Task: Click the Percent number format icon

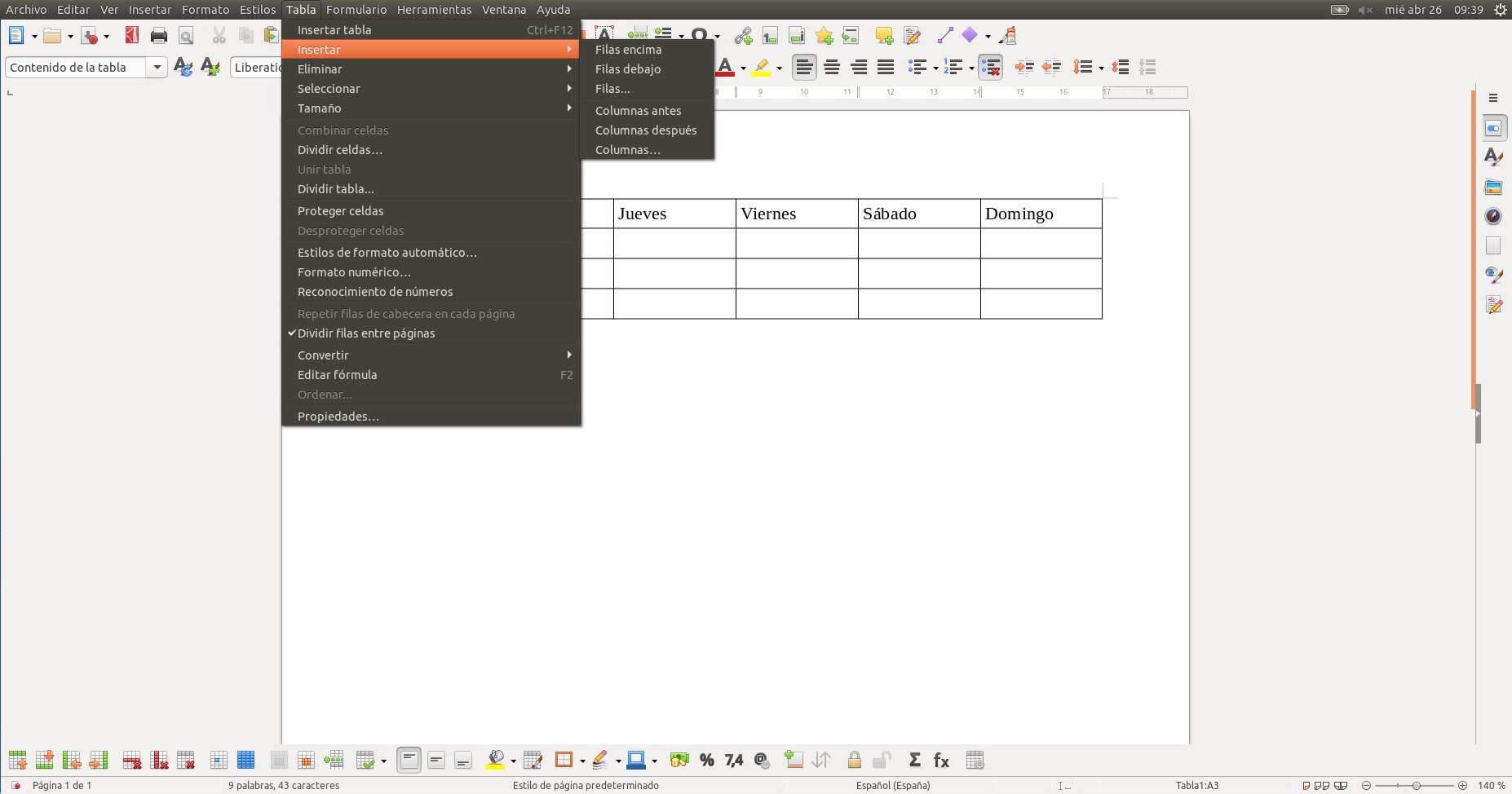Action: 707,761
